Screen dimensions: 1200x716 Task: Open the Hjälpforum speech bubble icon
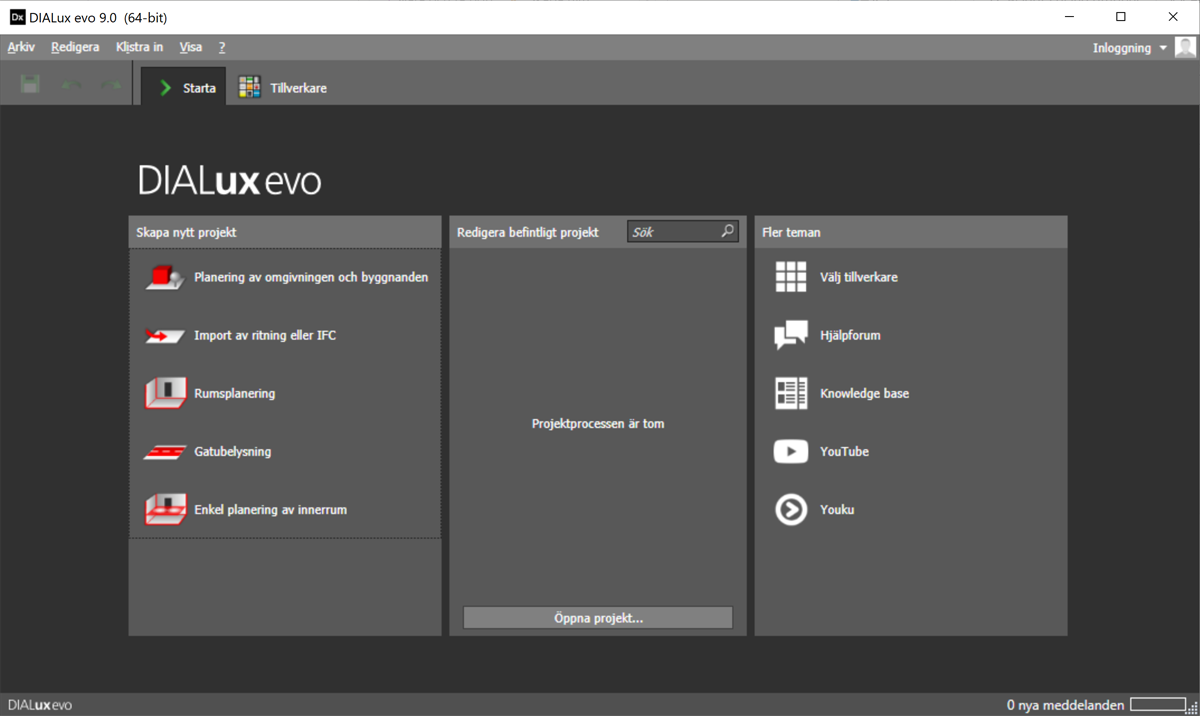pos(791,335)
